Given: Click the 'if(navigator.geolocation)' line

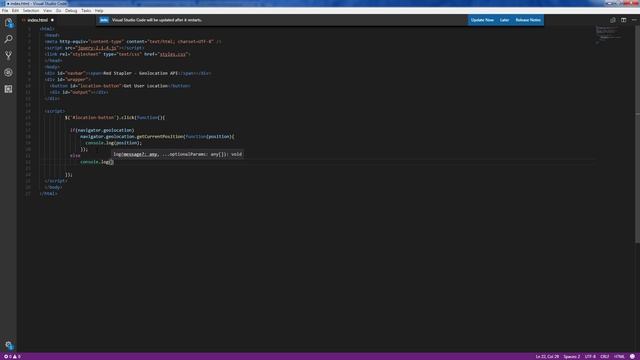Looking at the screenshot, I should (x=102, y=130).
